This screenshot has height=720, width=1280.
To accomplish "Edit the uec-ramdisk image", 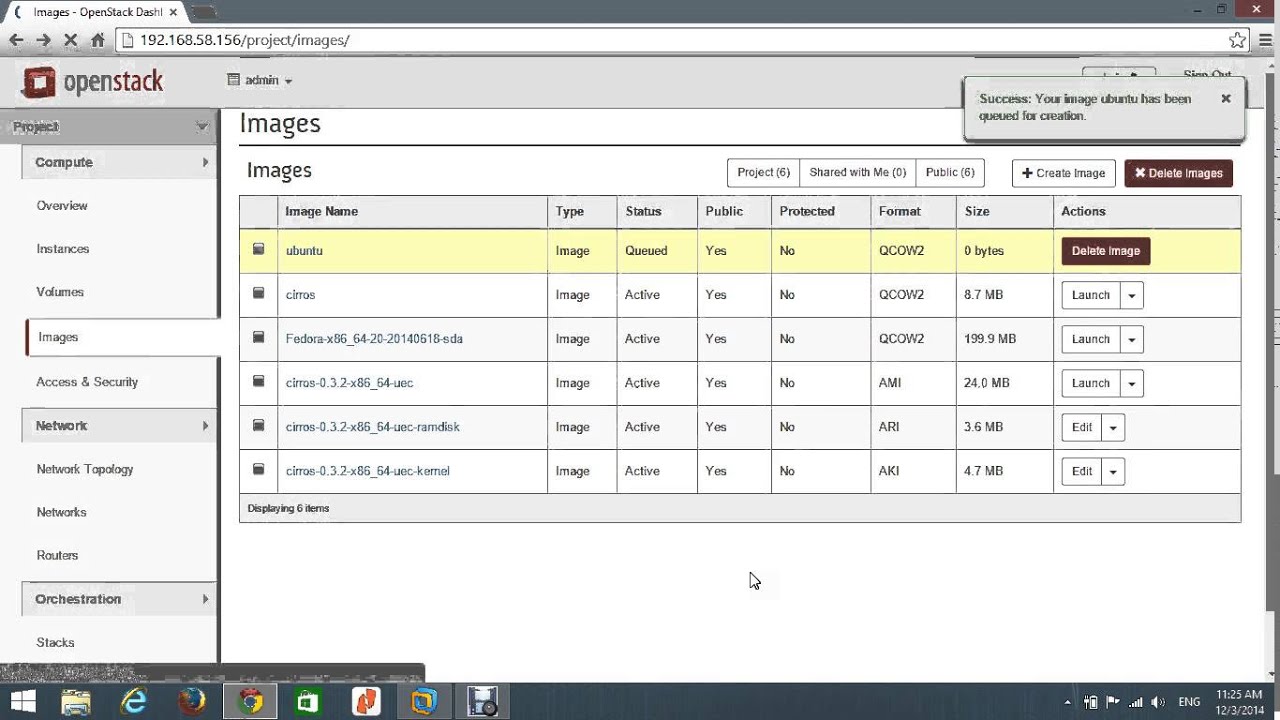I will coord(1082,427).
